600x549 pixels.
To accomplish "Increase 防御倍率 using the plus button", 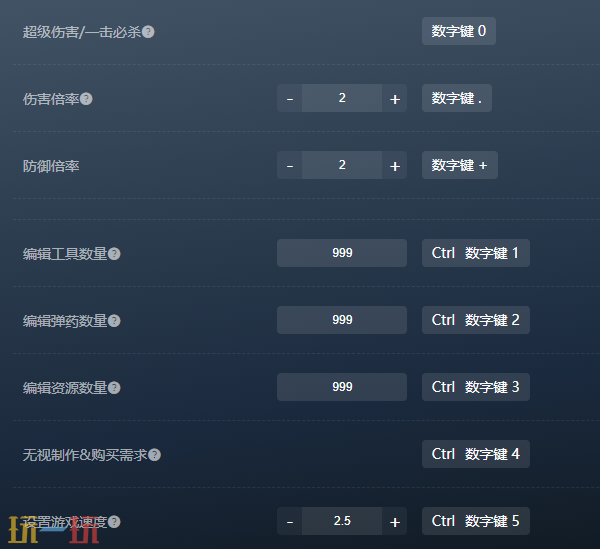I will pyautogui.click(x=395, y=165).
